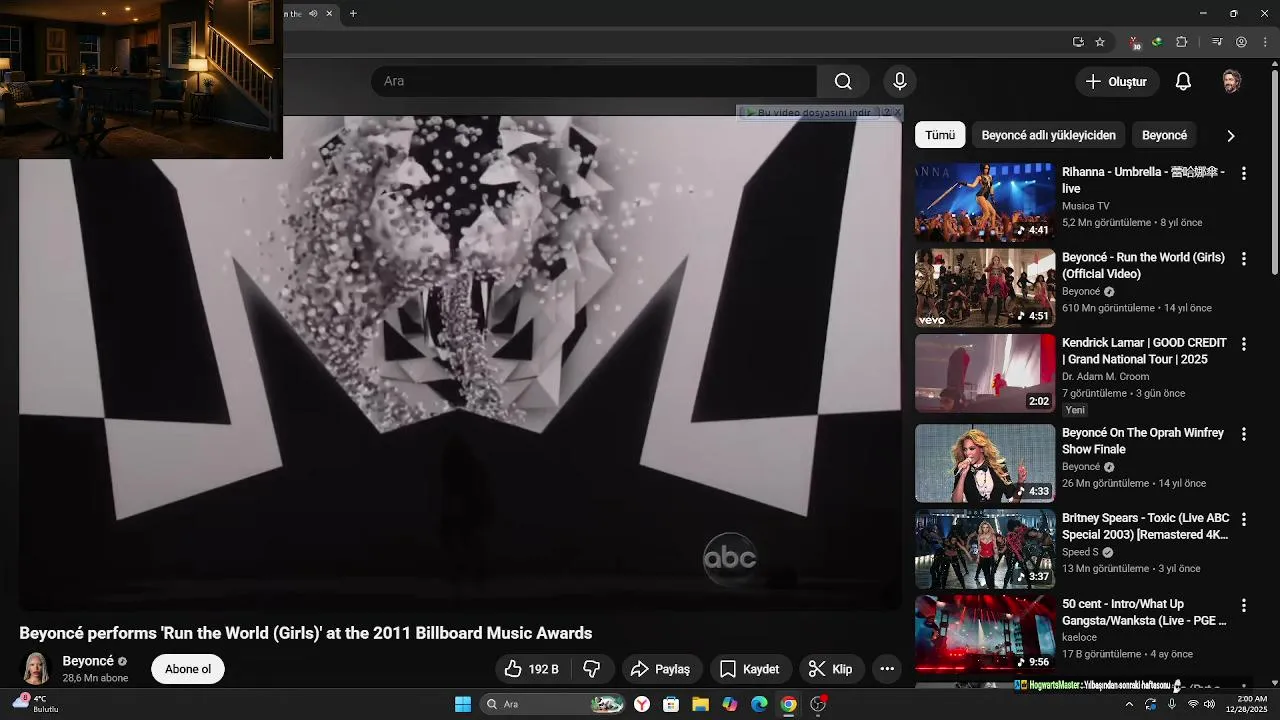Select 'Beyoncé adlı yükleyiciden' filter chip

pyautogui.click(x=1048, y=135)
